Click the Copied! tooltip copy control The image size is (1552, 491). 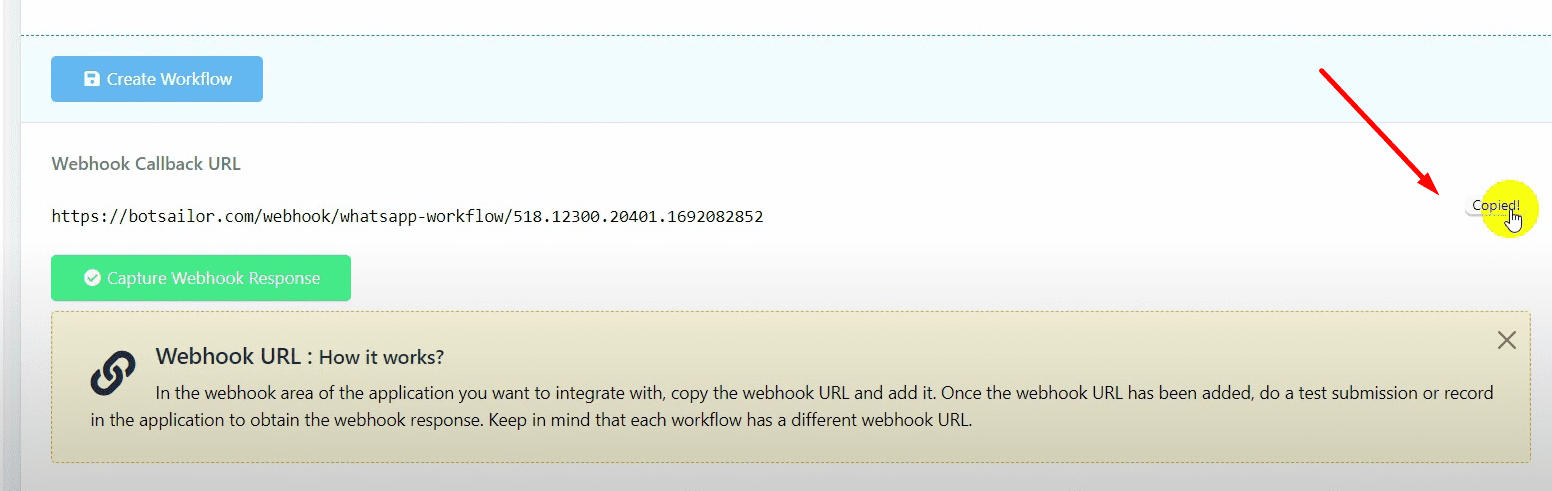click(1493, 206)
